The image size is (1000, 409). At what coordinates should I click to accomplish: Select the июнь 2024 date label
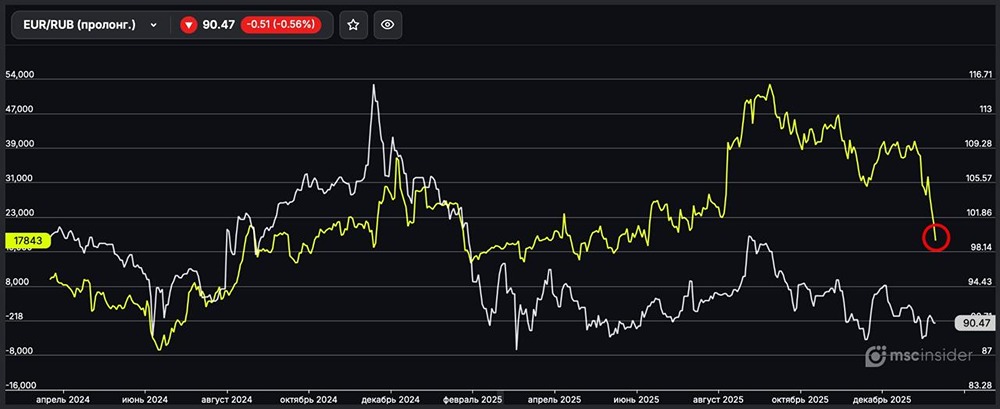click(x=145, y=399)
